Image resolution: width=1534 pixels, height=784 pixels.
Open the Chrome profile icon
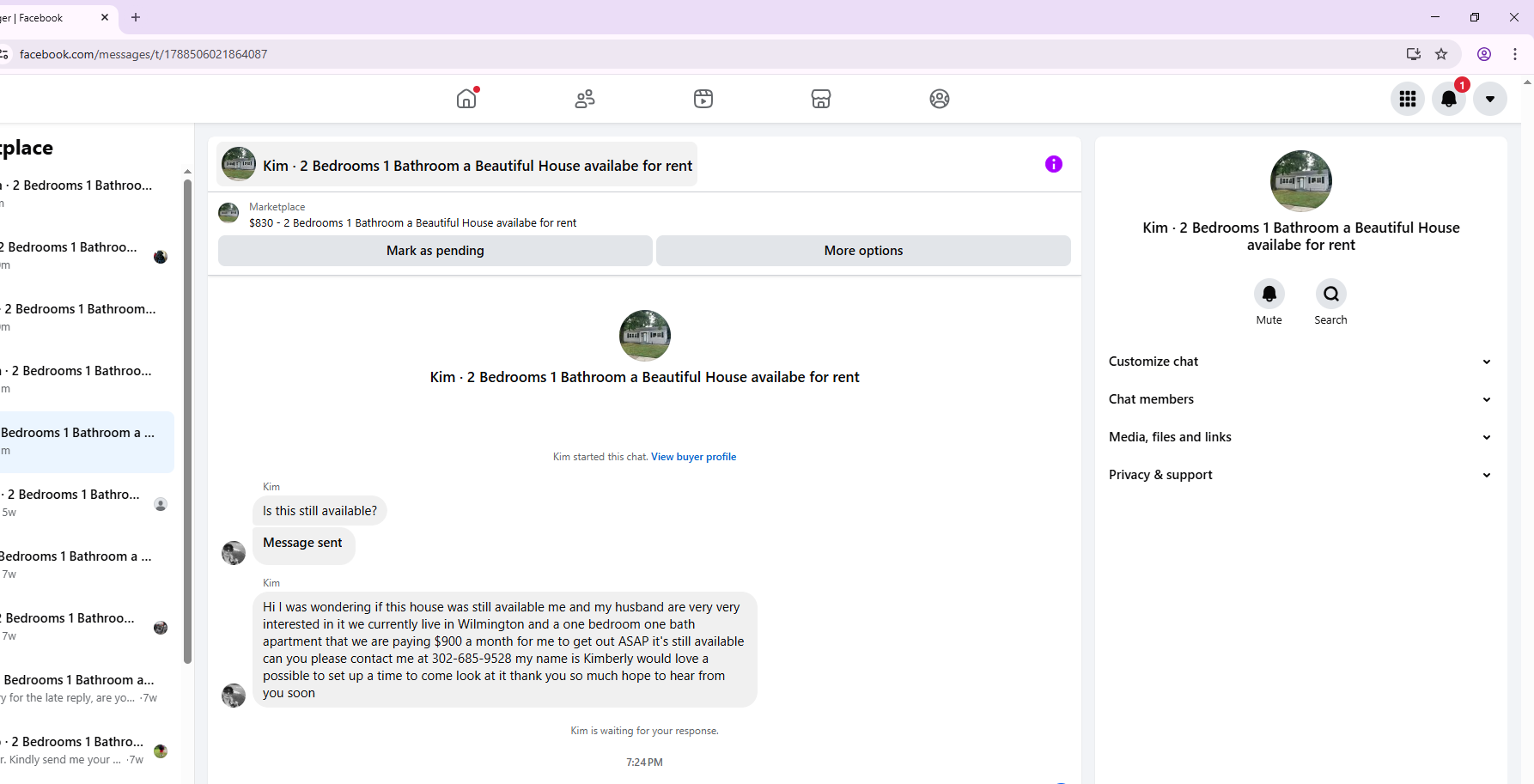coord(1484,54)
